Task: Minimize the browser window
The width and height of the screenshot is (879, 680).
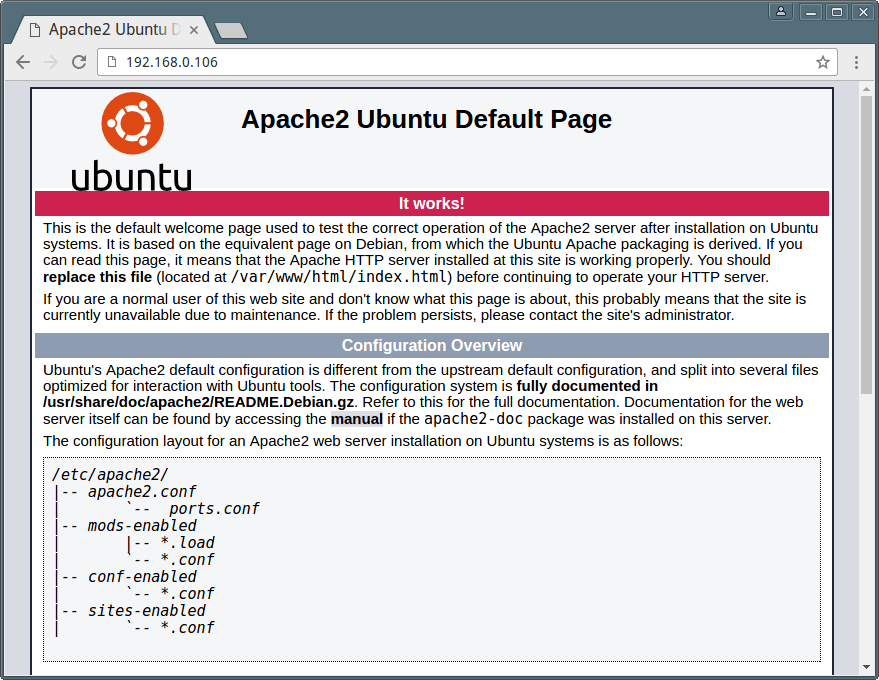Action: (x=811, y=12)
